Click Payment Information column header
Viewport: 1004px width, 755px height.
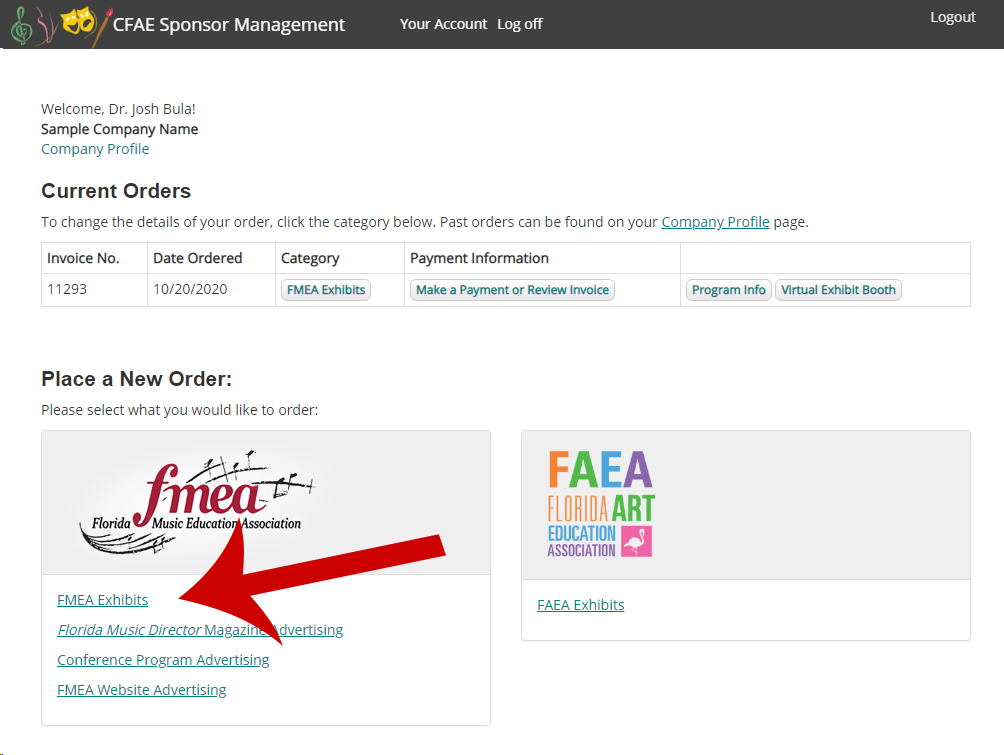click(542, 258)
